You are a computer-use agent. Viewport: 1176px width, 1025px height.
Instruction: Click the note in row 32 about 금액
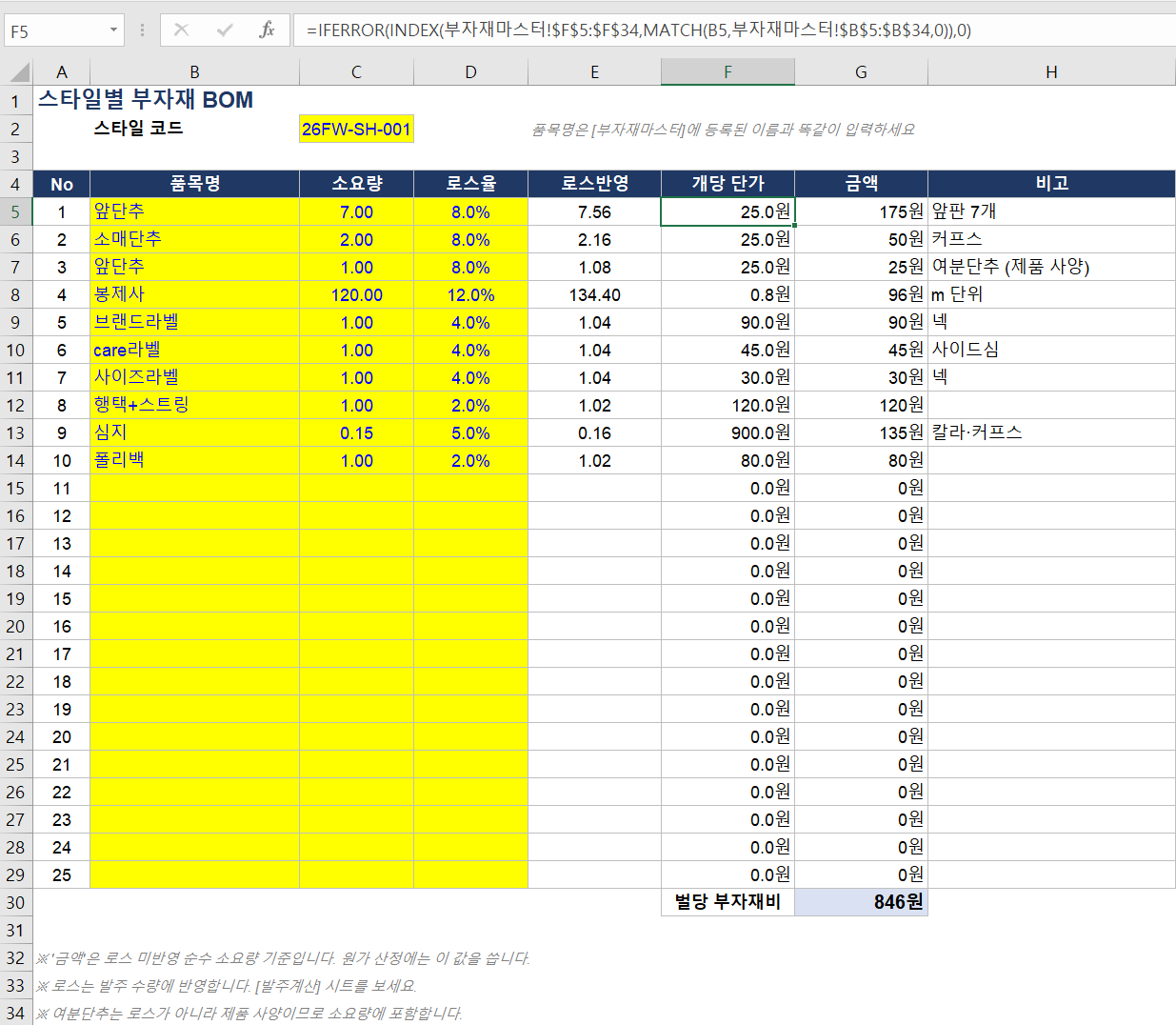click(283, 958)
